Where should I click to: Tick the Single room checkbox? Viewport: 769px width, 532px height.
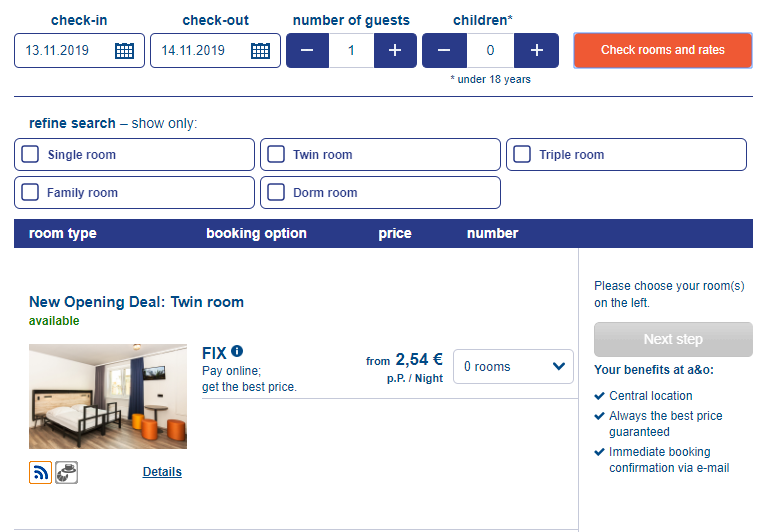pos(30,154)
